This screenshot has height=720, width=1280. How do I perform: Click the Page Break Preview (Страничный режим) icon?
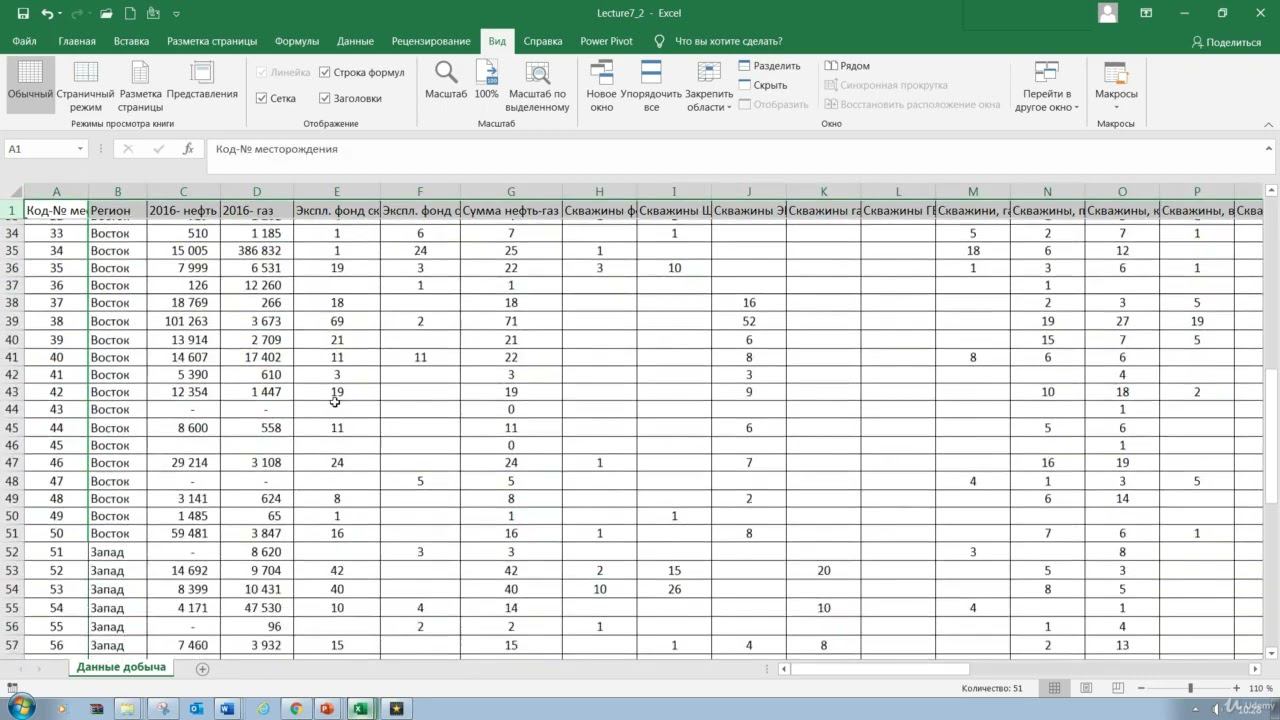85,73
